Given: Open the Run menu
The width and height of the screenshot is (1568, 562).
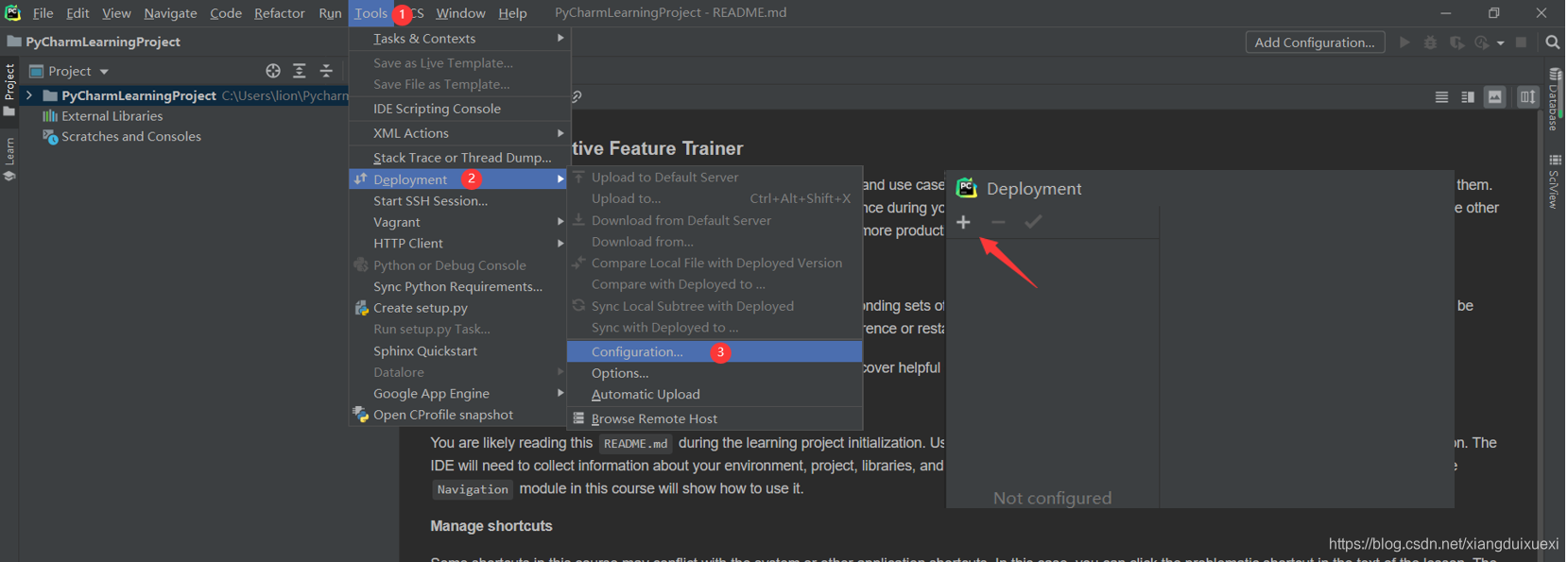Looking at the screenshot, I should pyautogui.click(x=330, y=13).
